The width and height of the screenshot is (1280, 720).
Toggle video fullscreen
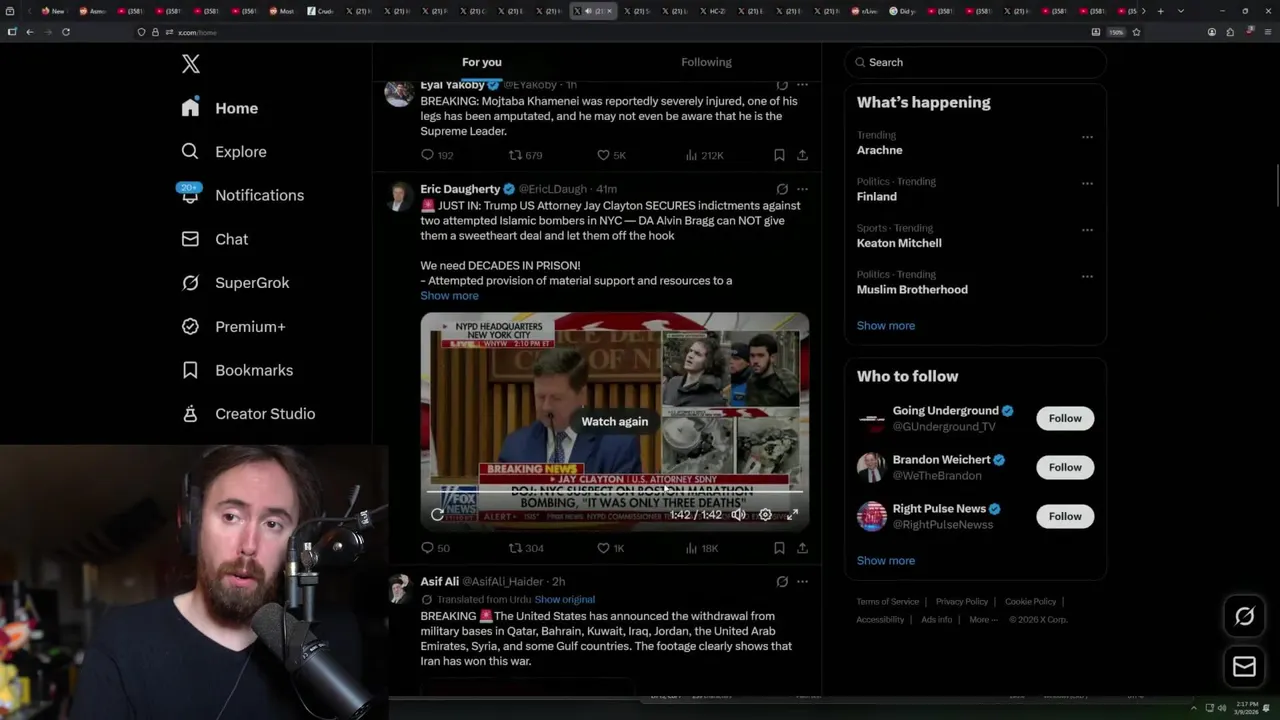792,515
